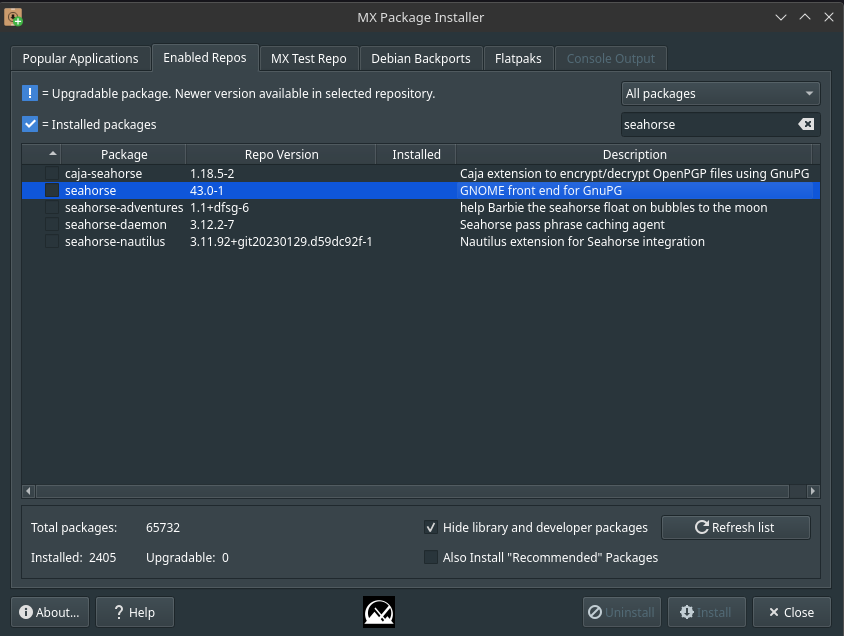The image size is (844, 636).
Task: Click the Upgradable: 0 status text
Action: pyautogui.click(x=187, y=557)
